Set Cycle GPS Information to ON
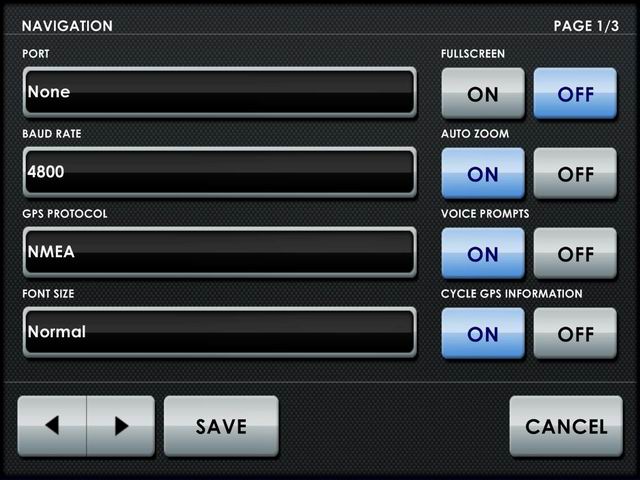This screenshot has width=640, height=480. (483, 333)
